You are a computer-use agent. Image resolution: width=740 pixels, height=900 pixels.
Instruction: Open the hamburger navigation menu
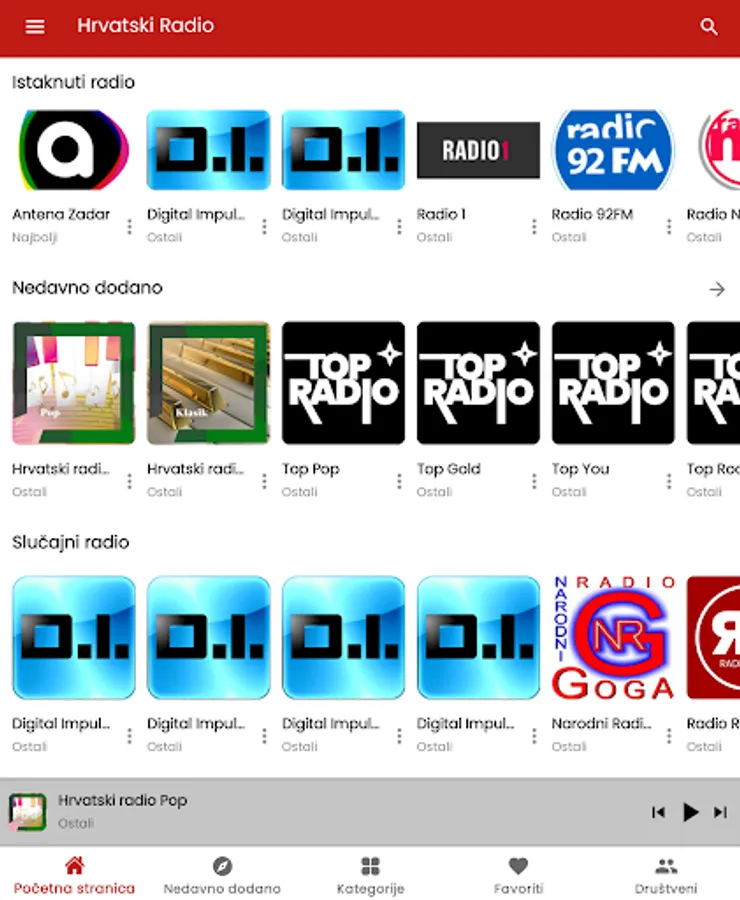tap(34, 26)
